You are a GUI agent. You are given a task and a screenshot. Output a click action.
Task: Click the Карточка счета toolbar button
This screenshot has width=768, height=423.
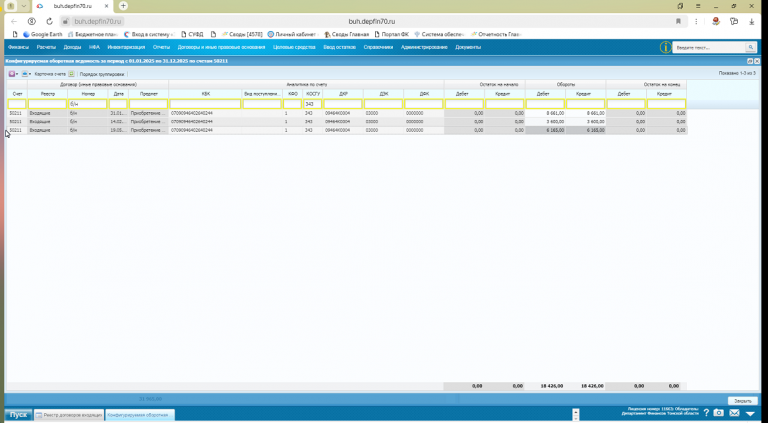tap(50, 74)
